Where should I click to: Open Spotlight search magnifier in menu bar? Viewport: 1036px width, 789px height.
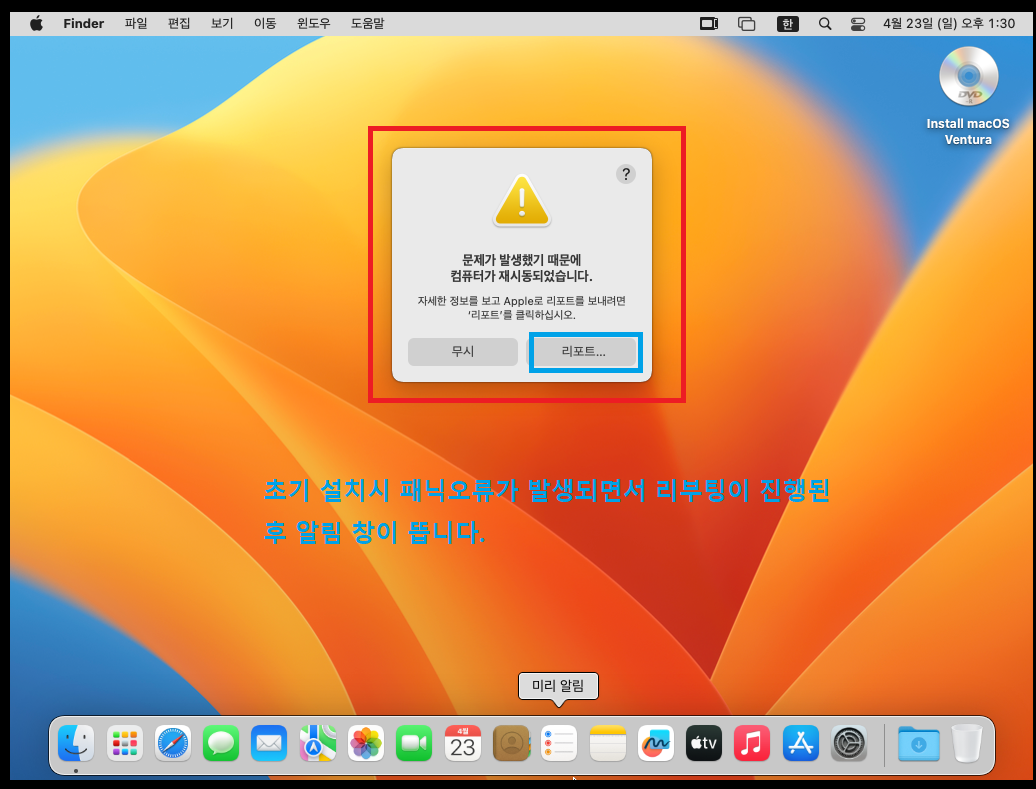point(825,24)
